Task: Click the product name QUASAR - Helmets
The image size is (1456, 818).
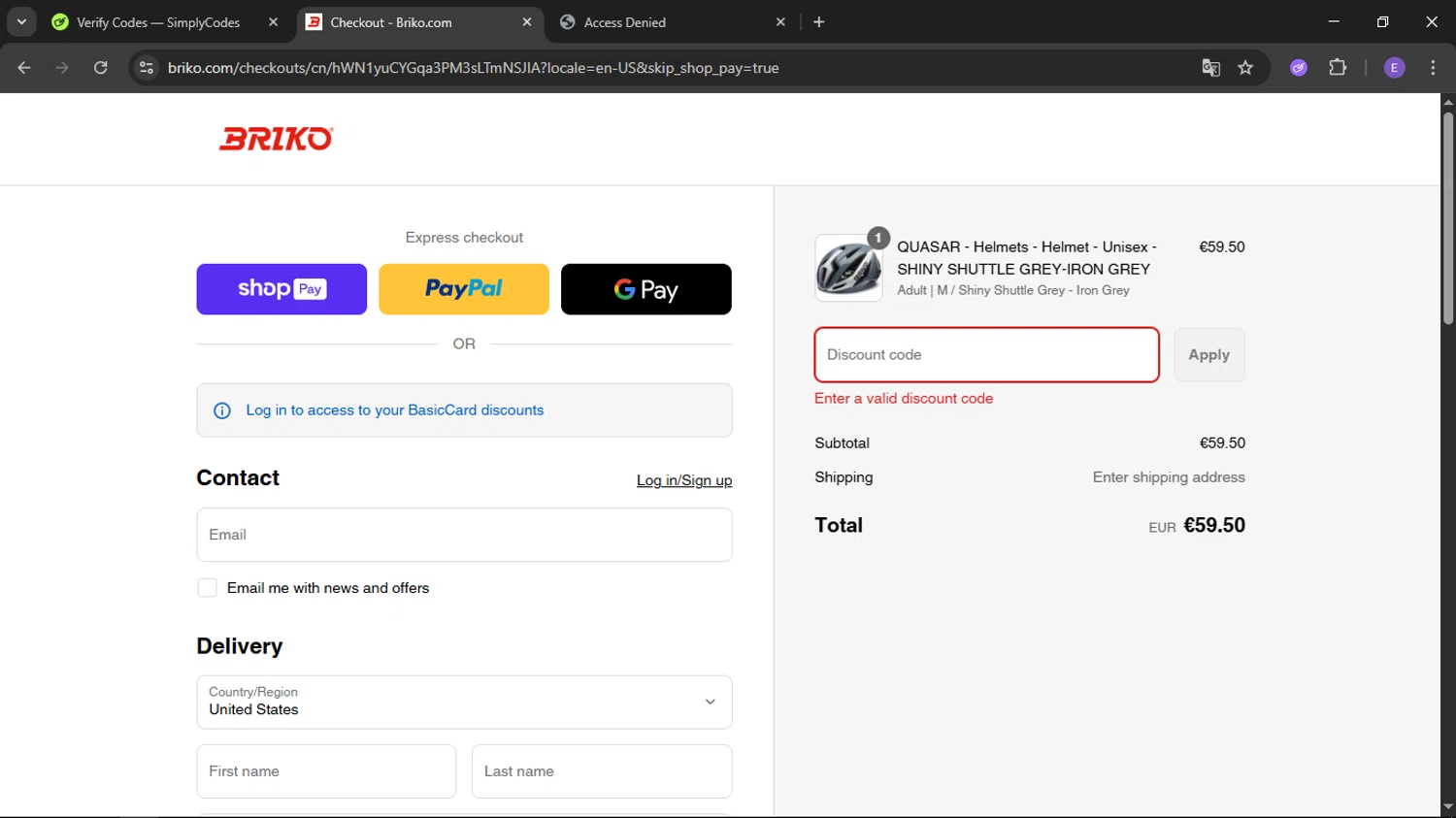Action: click(1027, 258)
